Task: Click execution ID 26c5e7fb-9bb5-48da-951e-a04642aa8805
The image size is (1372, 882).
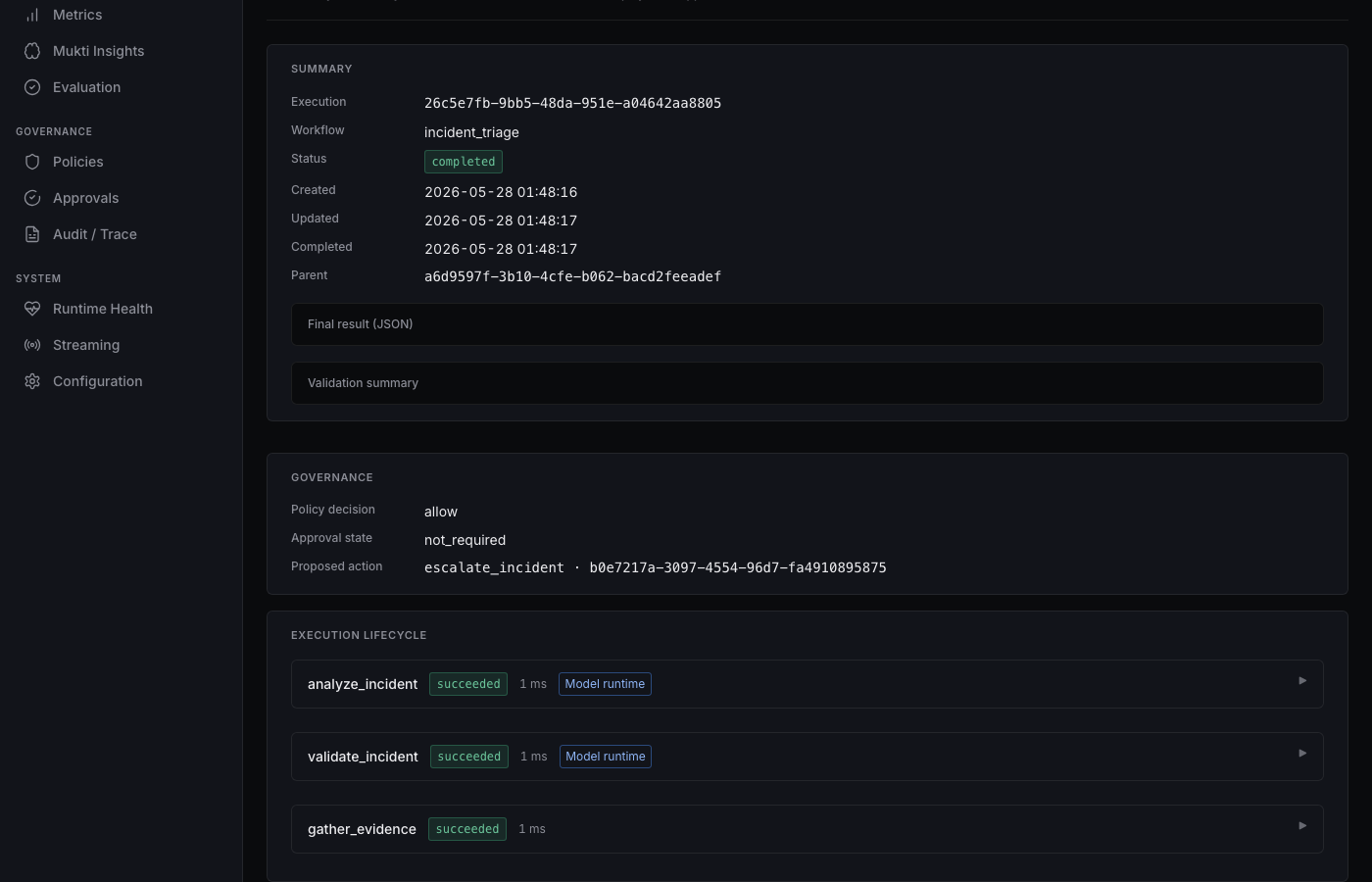Action: point(572,103)
